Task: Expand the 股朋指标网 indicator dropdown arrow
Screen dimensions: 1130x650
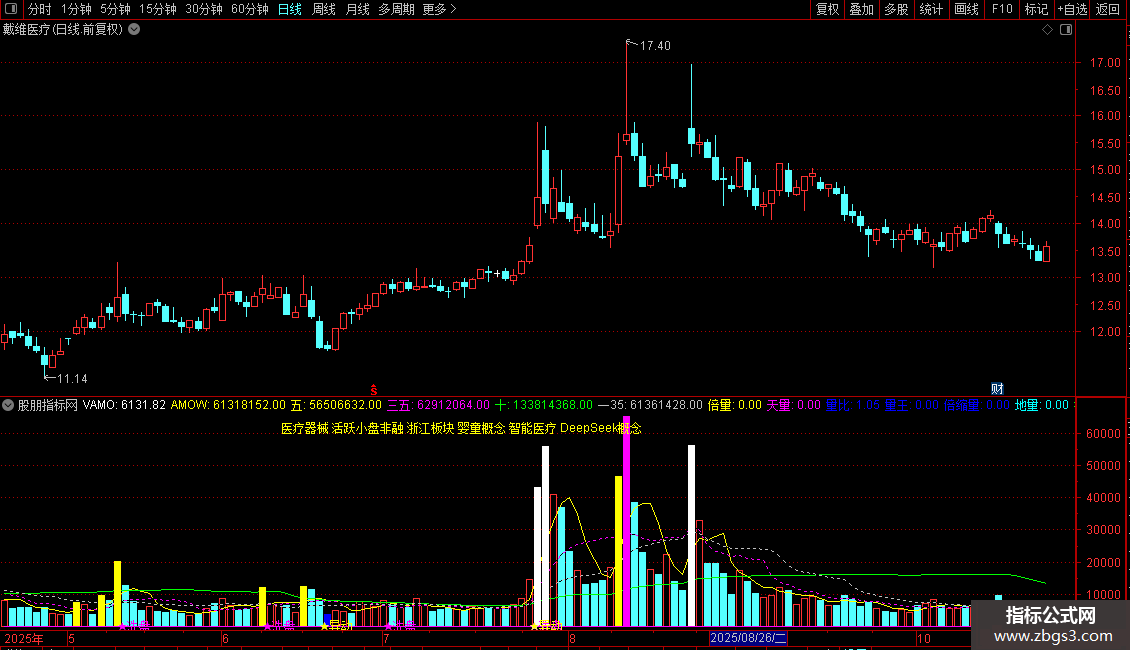Action: [8, 405]
